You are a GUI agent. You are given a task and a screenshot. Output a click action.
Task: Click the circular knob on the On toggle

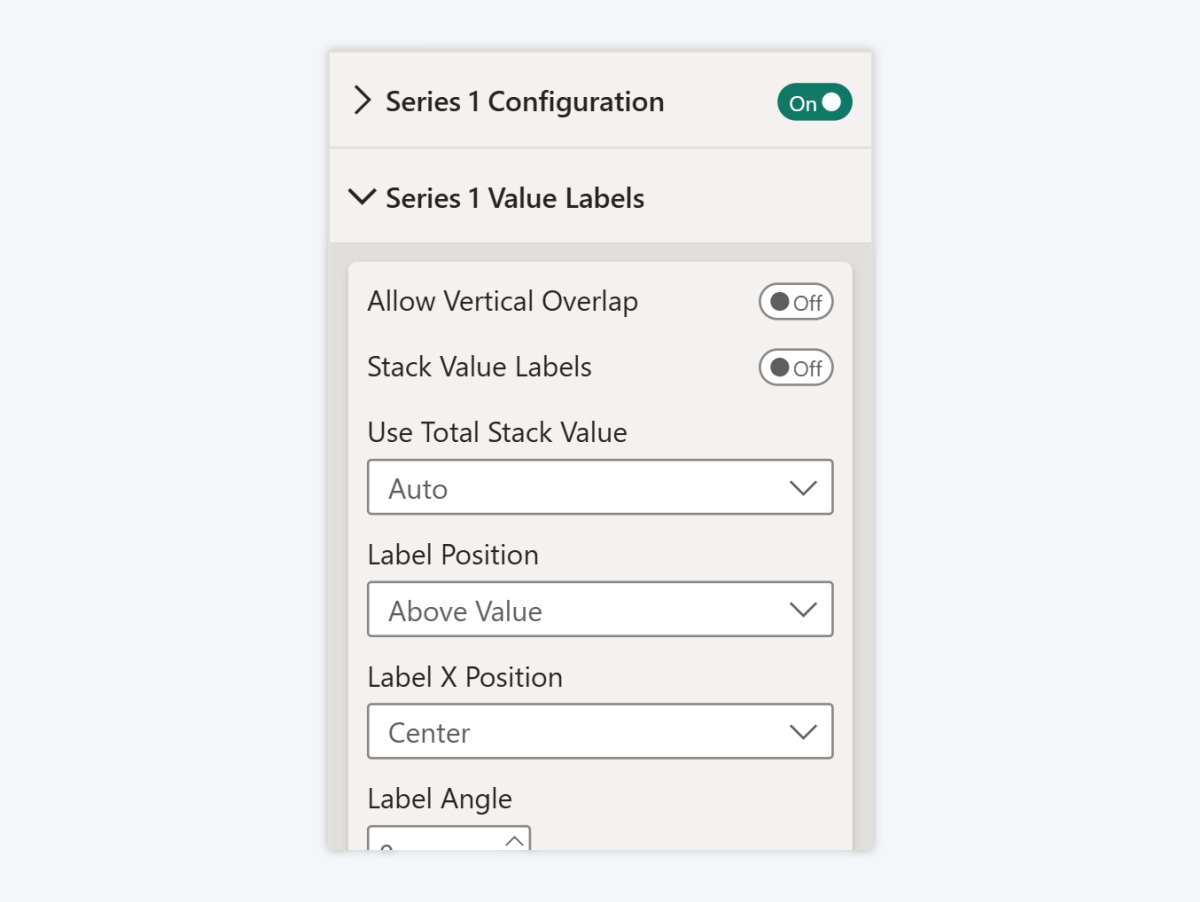833,102
